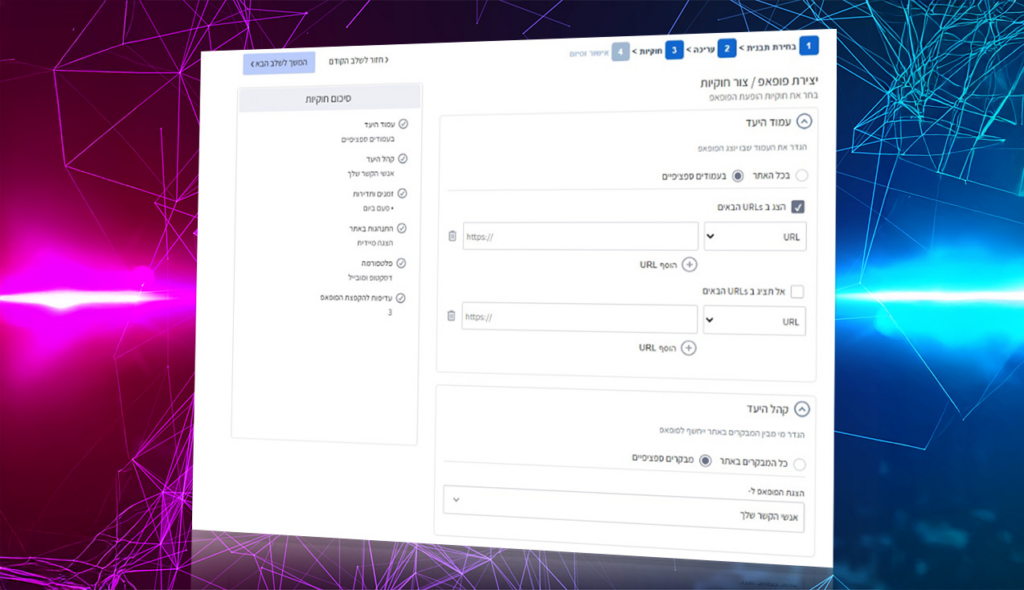Enable the 'אל תציג ב URLs הבאים' checkbox

[797, 291]
